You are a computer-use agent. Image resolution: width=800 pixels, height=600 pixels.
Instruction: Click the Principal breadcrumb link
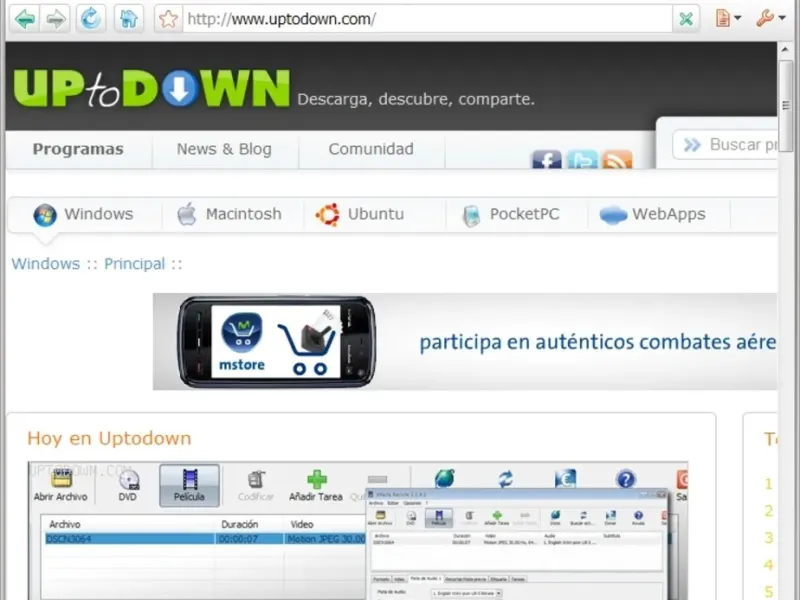(x=135, y=264)
